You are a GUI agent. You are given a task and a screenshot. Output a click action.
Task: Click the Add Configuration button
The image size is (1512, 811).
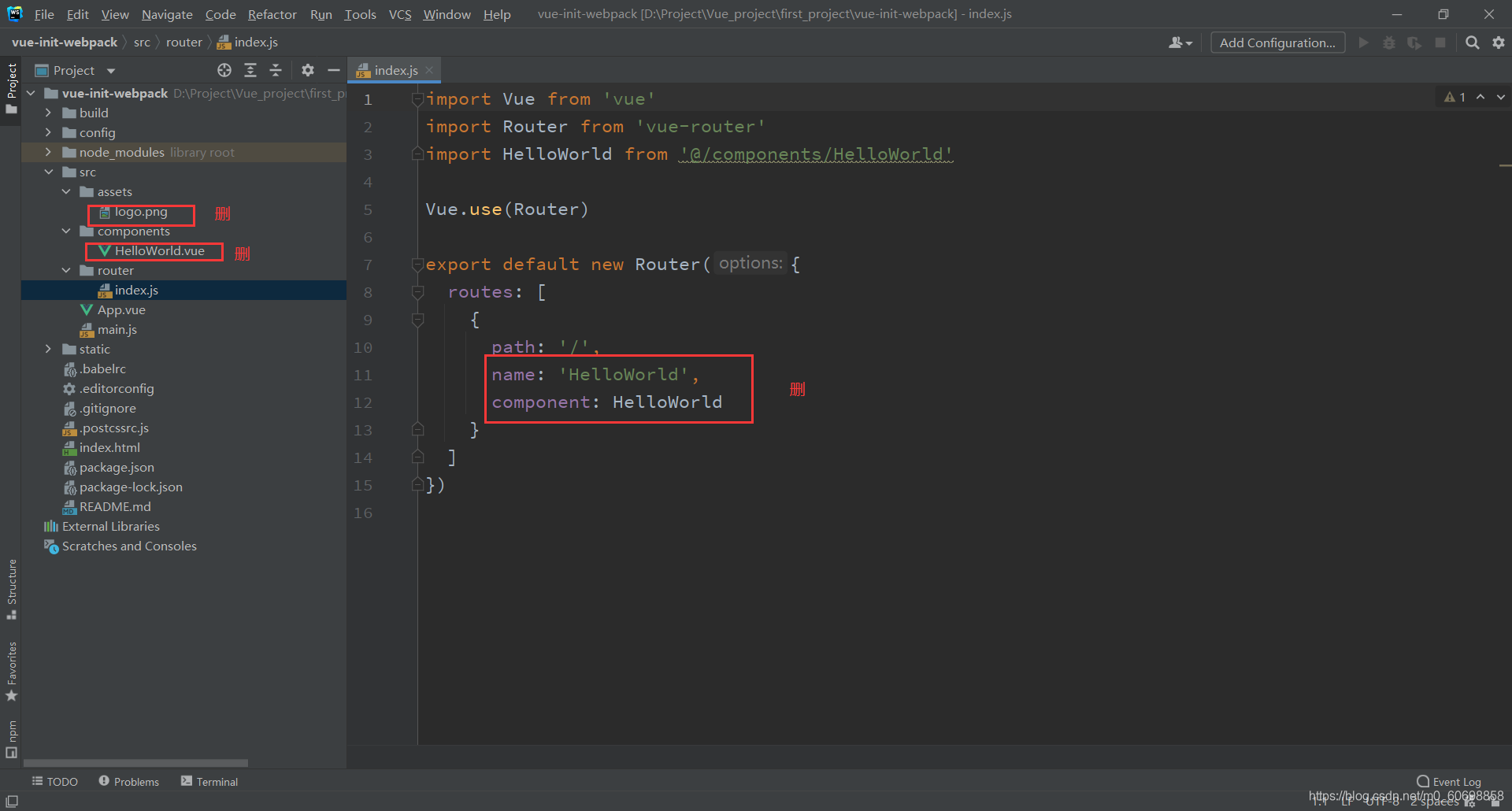tap(1277, 43)
